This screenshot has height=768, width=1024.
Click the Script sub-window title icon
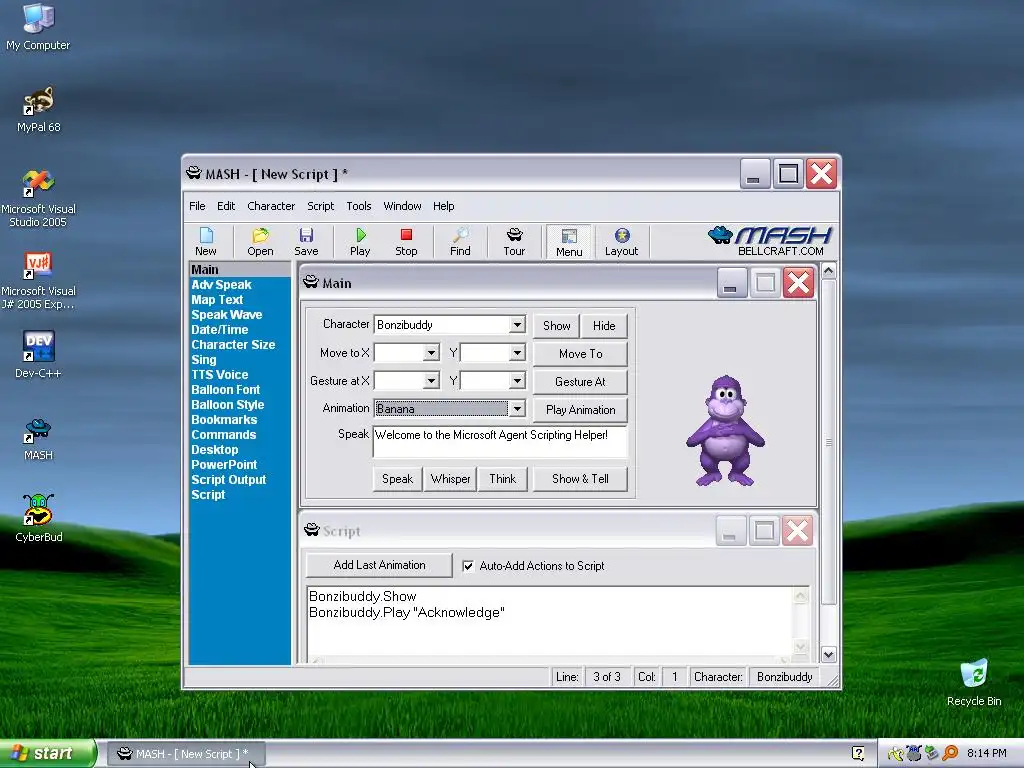point(312,530)
